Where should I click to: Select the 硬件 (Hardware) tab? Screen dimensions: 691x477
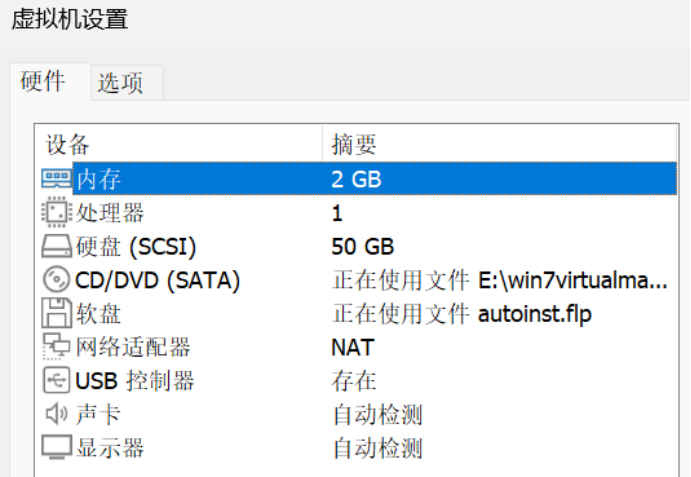[x=43, y=82]
